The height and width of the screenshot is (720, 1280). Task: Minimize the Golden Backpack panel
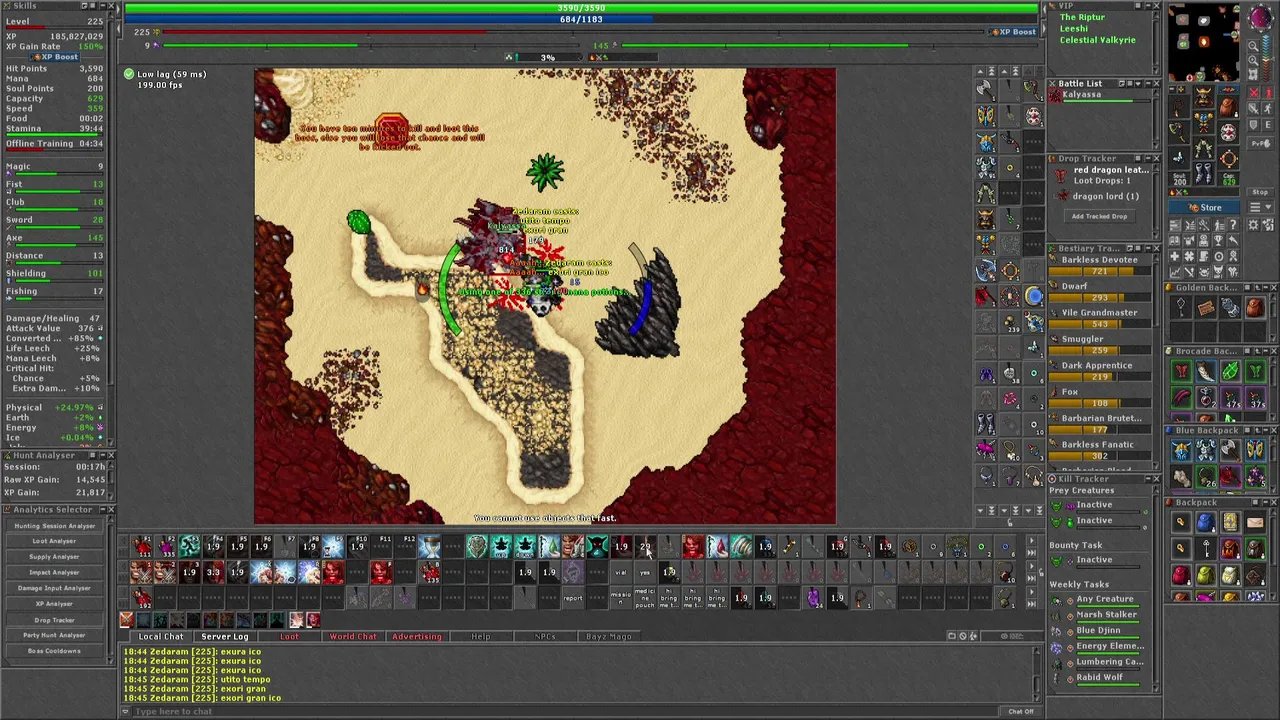(x=1265, y=287)
